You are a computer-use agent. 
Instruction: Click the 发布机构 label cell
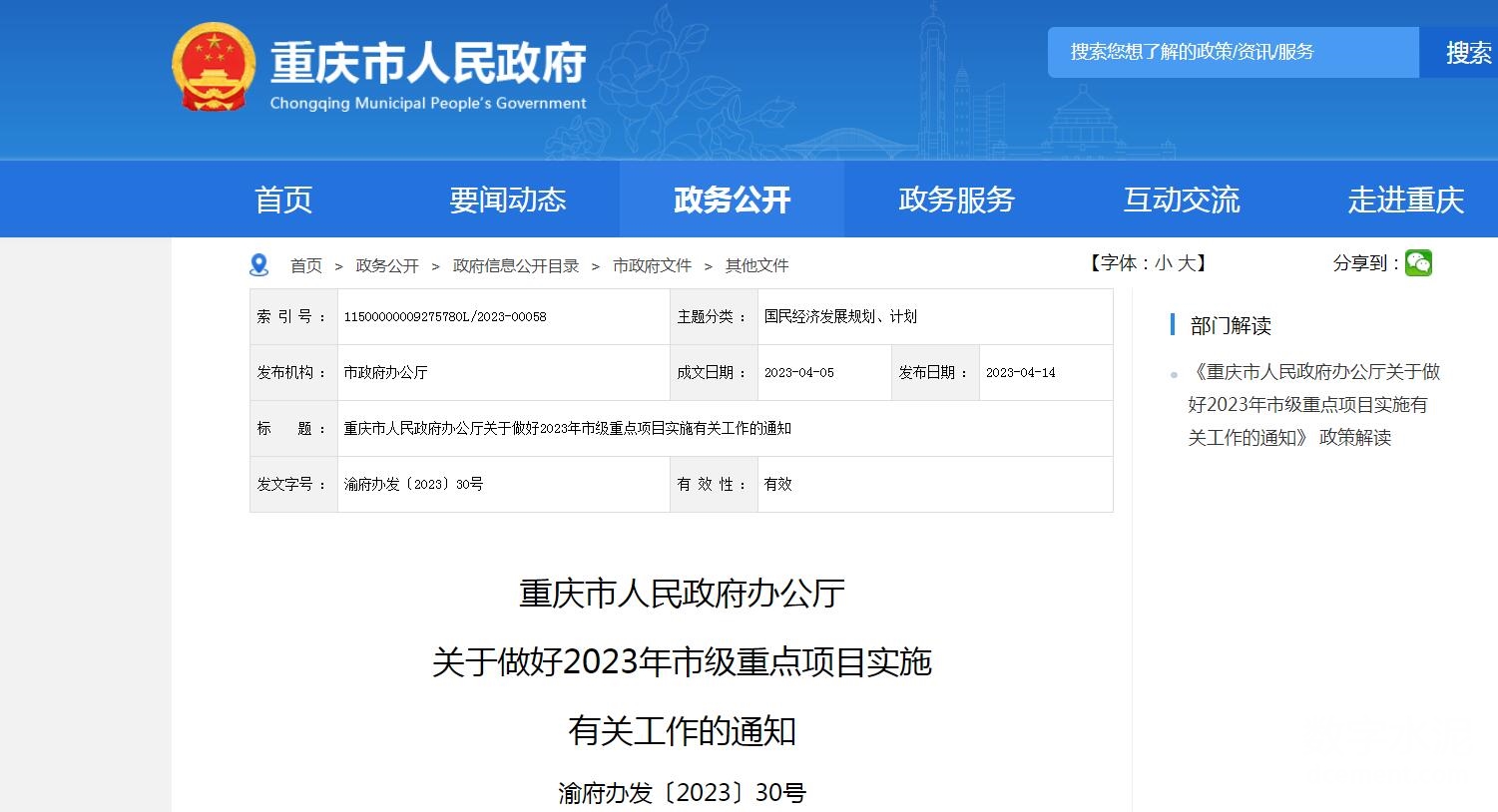point(293,372)
